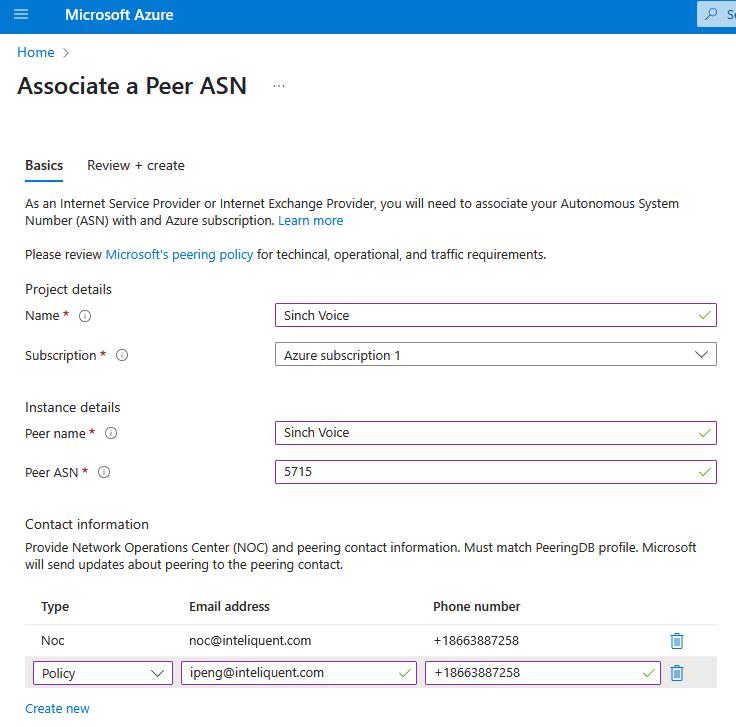Image resolution: width=736 pixels, height=727 pixels.
Task: Click the Associate a Peer ASN title
Action: [132, 86]
